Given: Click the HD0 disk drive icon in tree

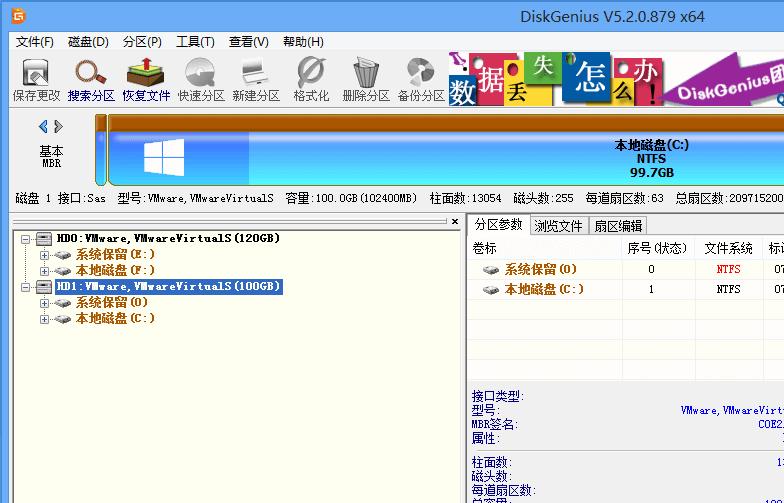Looking at the screenshot, I should [44, 238].
